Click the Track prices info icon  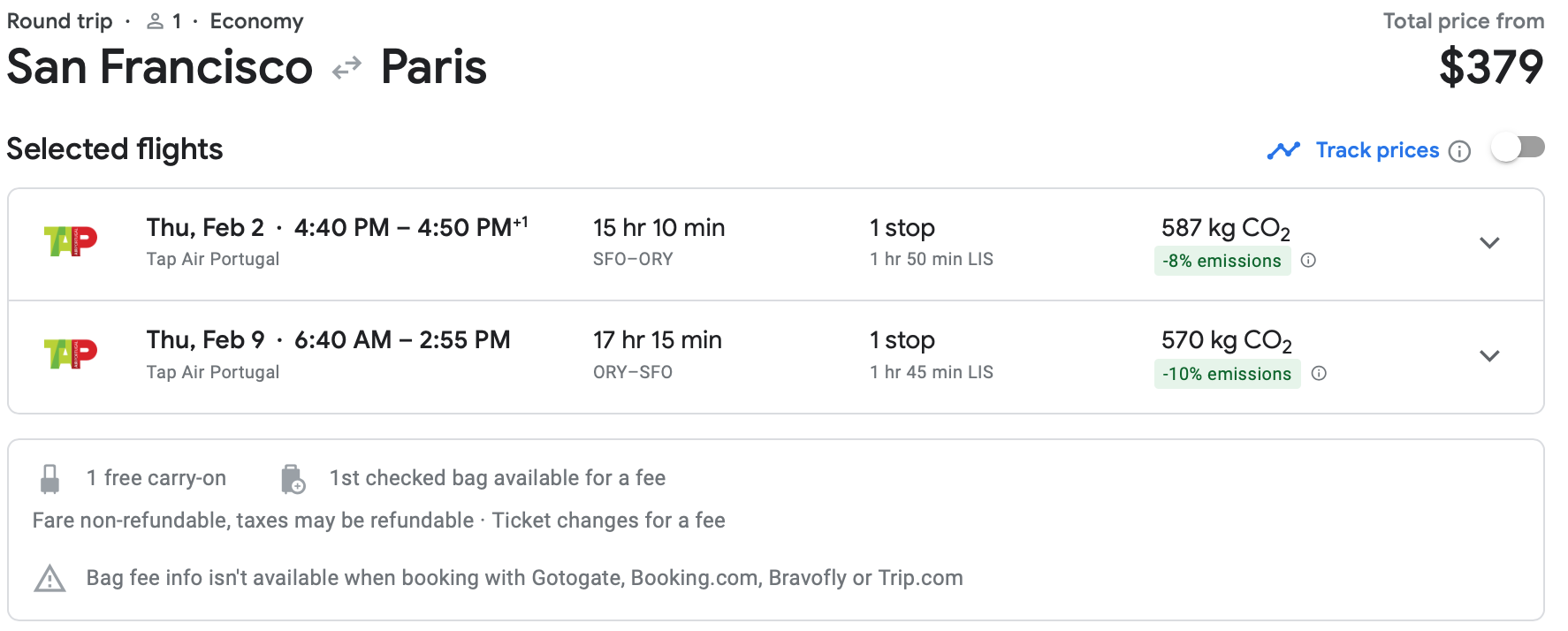[1460, 151]
